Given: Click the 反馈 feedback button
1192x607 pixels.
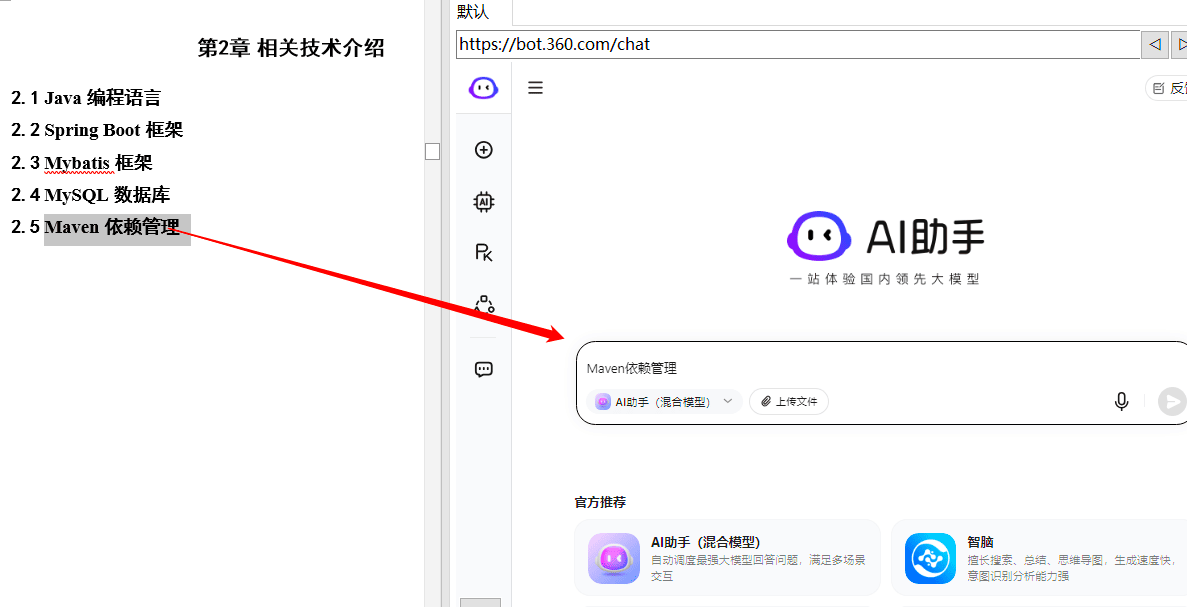Looking at the screenshot, I should [x=1168, y=88].
